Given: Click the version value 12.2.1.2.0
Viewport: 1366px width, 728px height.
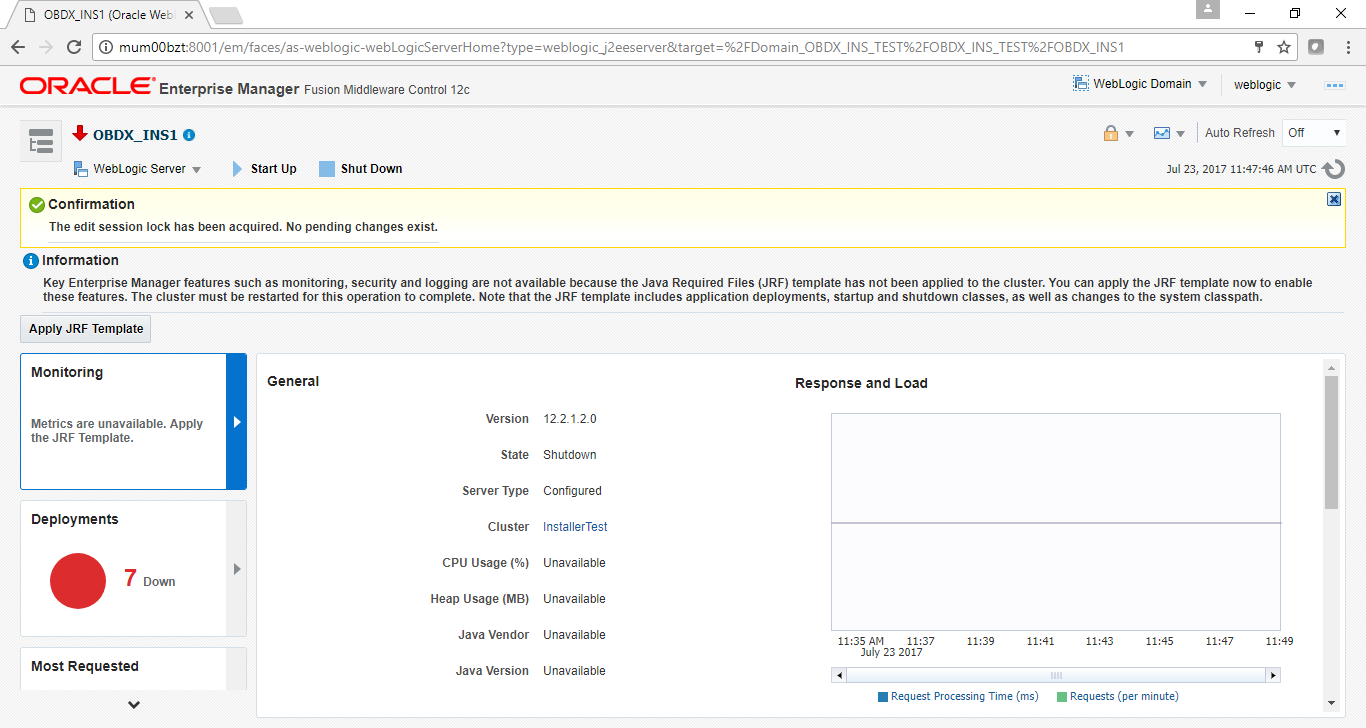Looking at the screenshot, I should [570, 419].
